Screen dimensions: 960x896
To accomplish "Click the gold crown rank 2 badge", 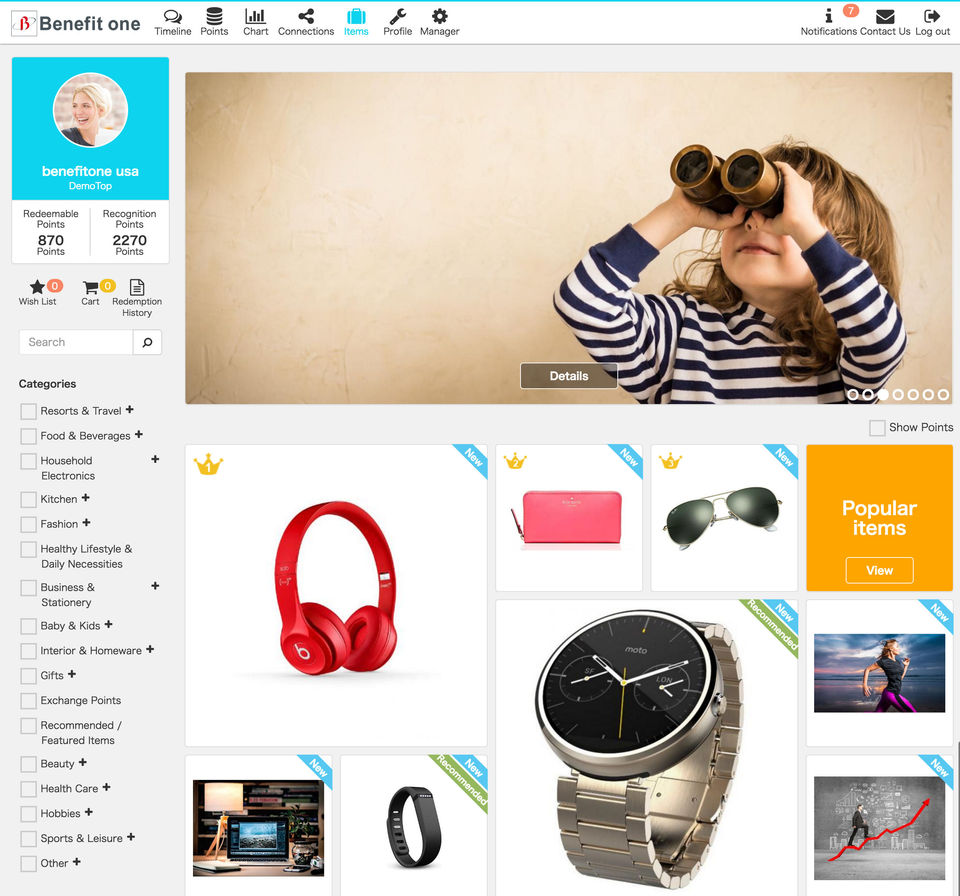I will (x=515, y=461).
